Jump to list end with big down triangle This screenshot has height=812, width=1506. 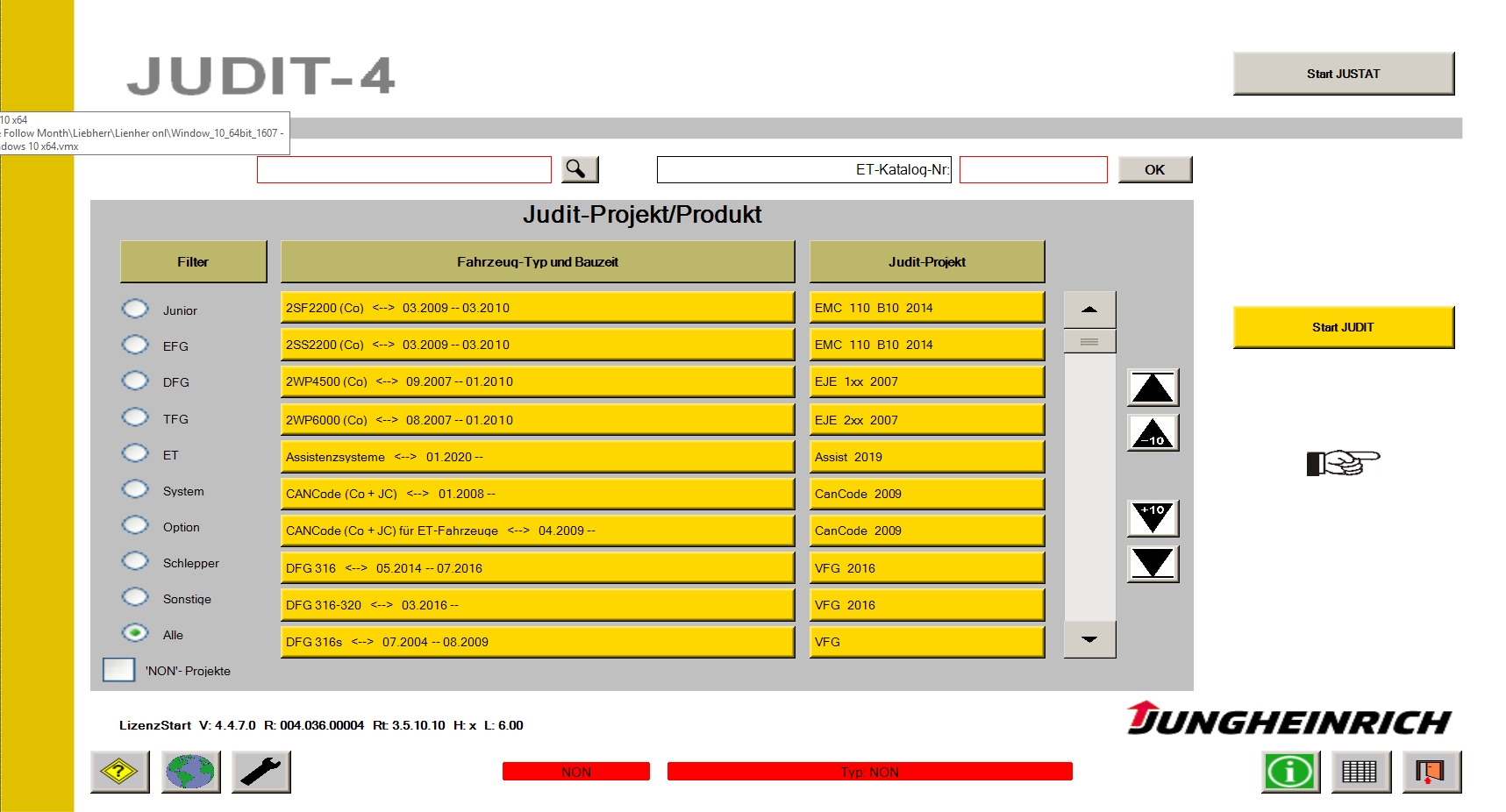pyautogui.click(x=1153, y=564)
